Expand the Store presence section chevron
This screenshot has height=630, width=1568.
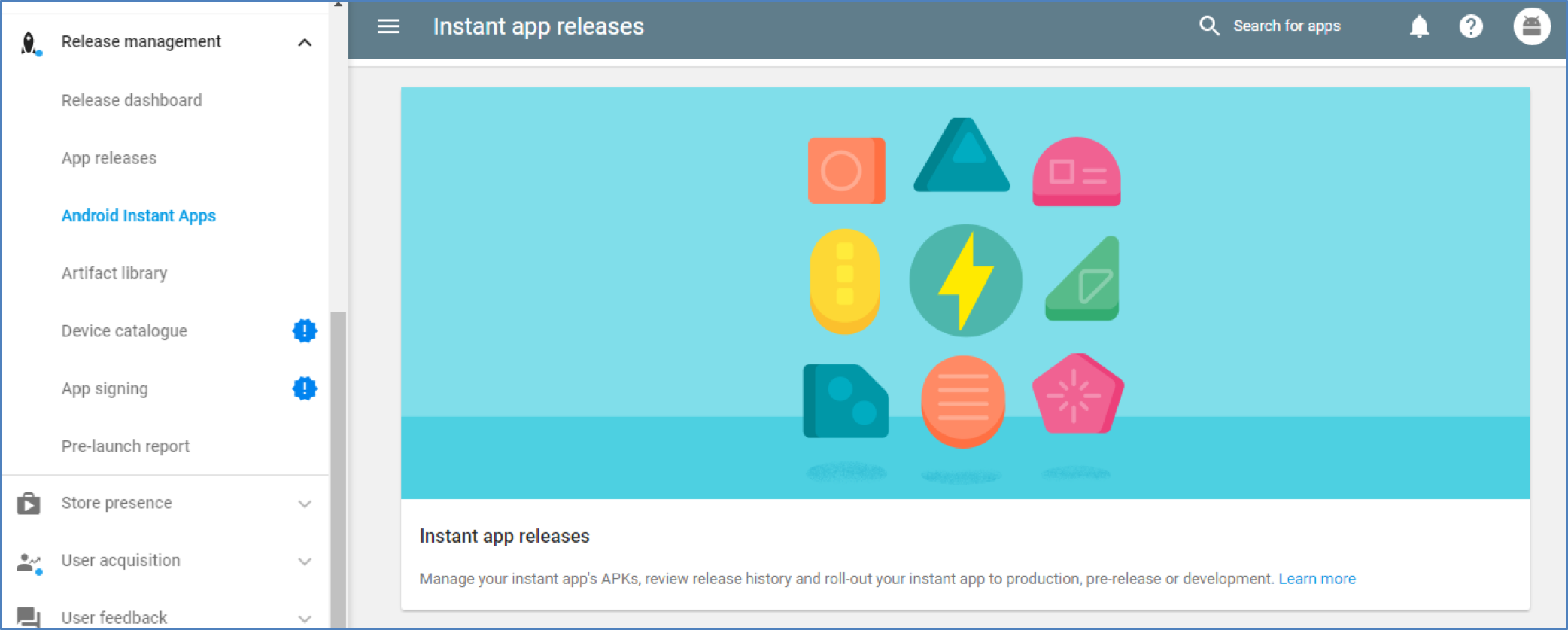tap(304, 504)
